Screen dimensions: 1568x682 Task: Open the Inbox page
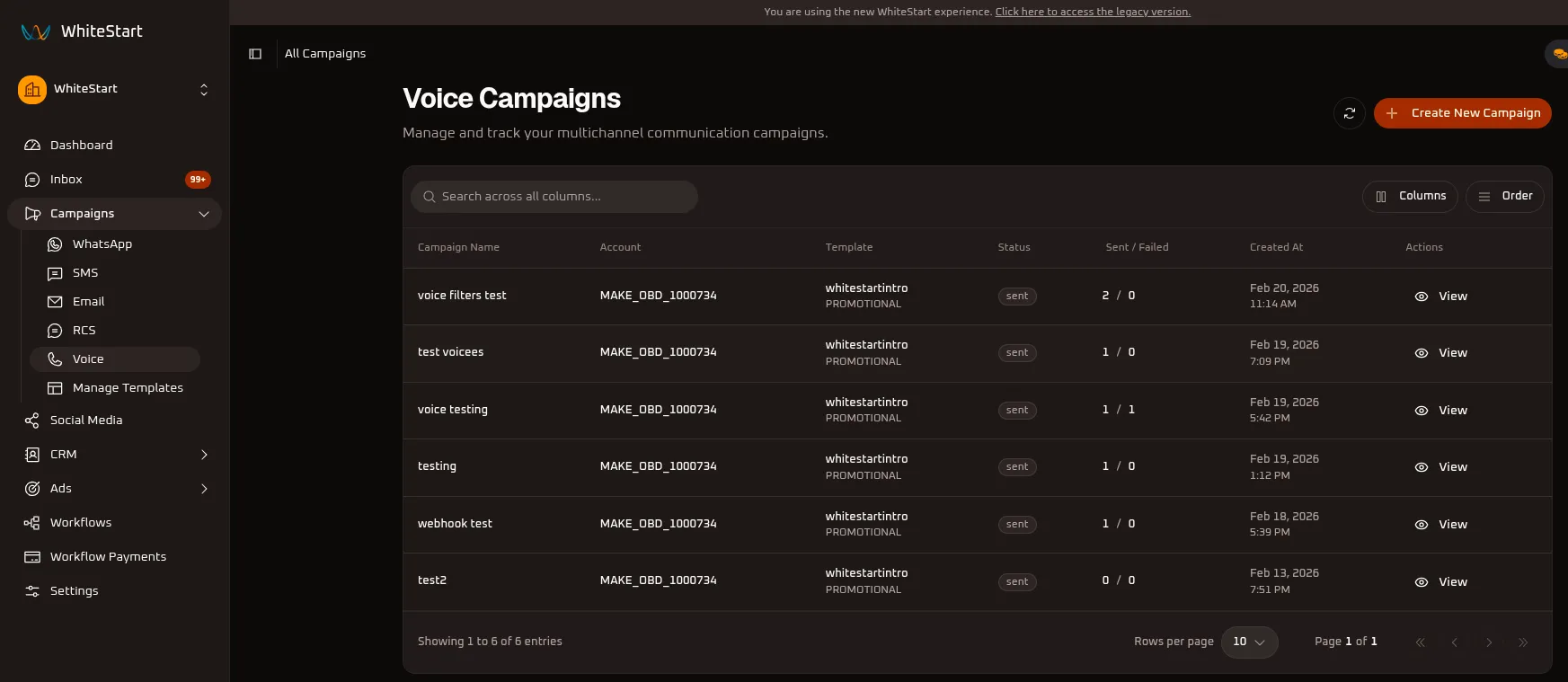pos(114,179)
